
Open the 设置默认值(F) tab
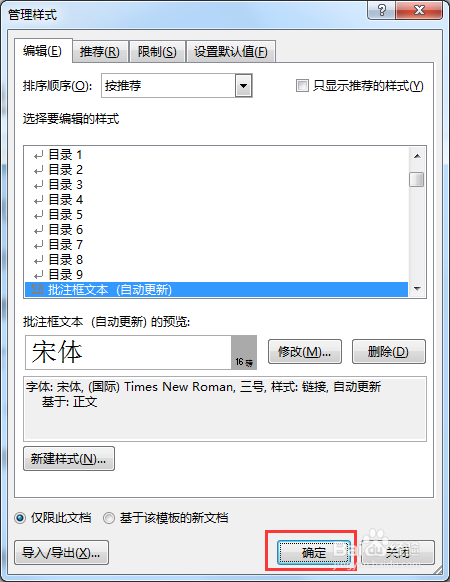231,52
